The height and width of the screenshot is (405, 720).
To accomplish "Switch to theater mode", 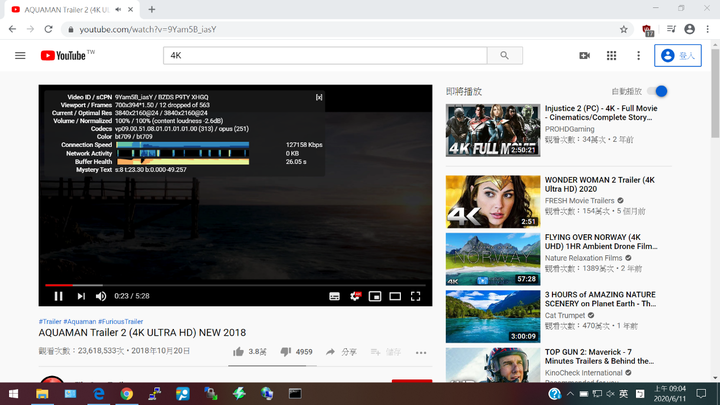I will (x=395, y=297).
